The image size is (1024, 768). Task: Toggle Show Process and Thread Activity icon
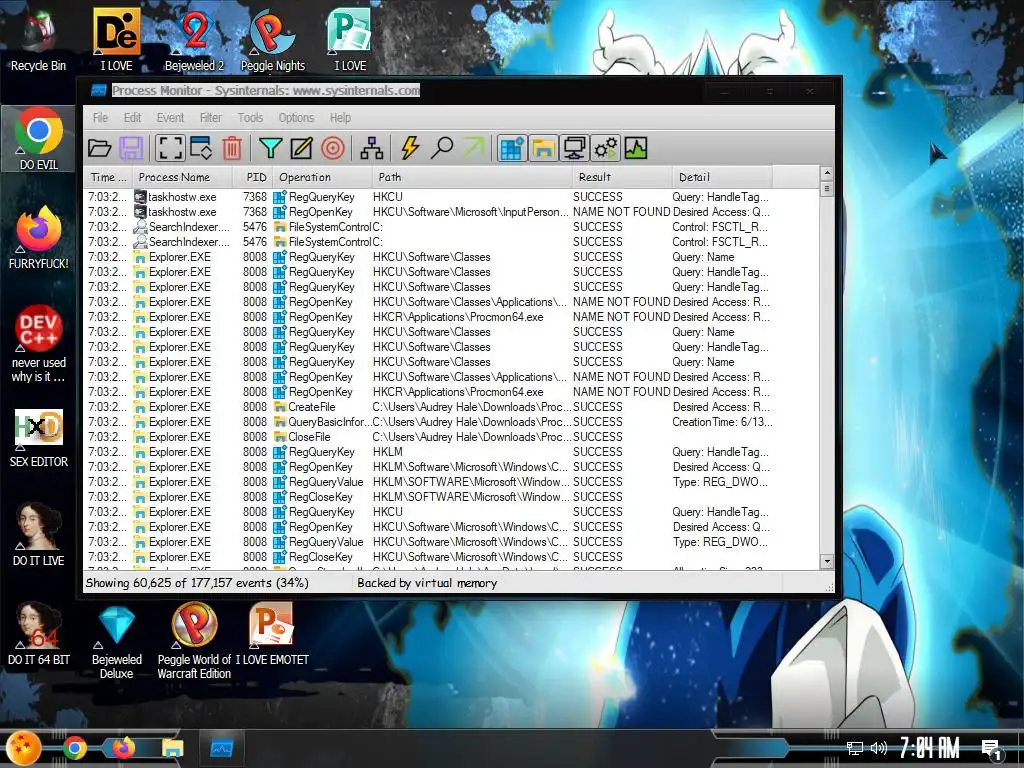605,148
